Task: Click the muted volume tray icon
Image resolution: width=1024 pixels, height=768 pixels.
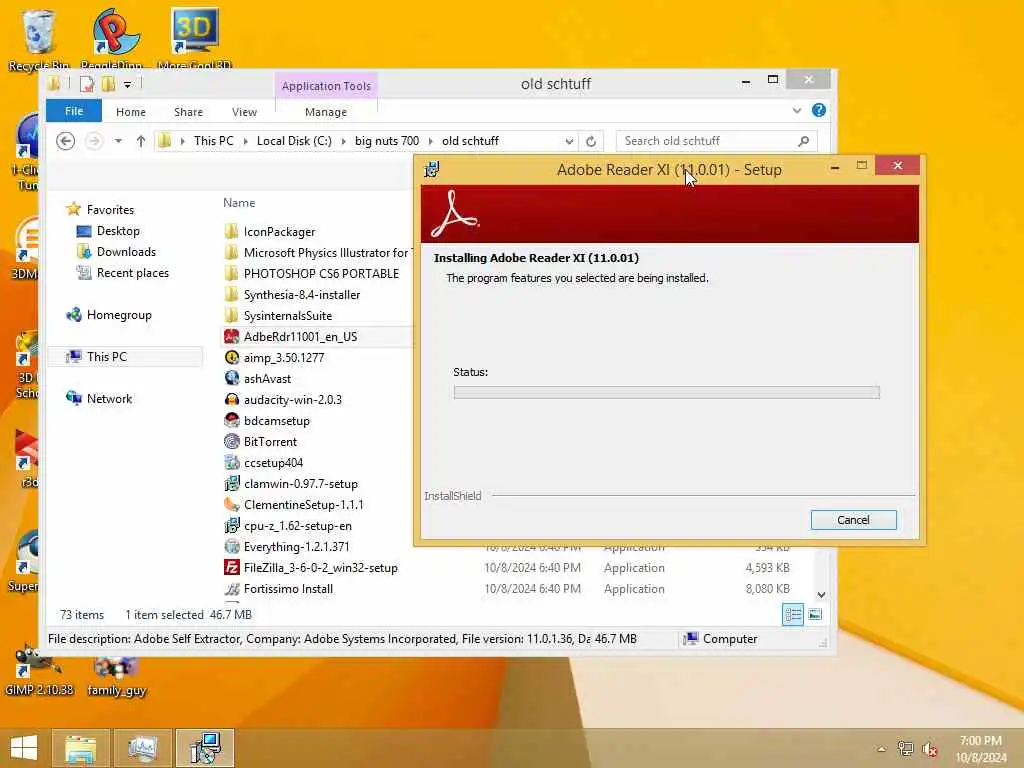Action: point(930,749)
